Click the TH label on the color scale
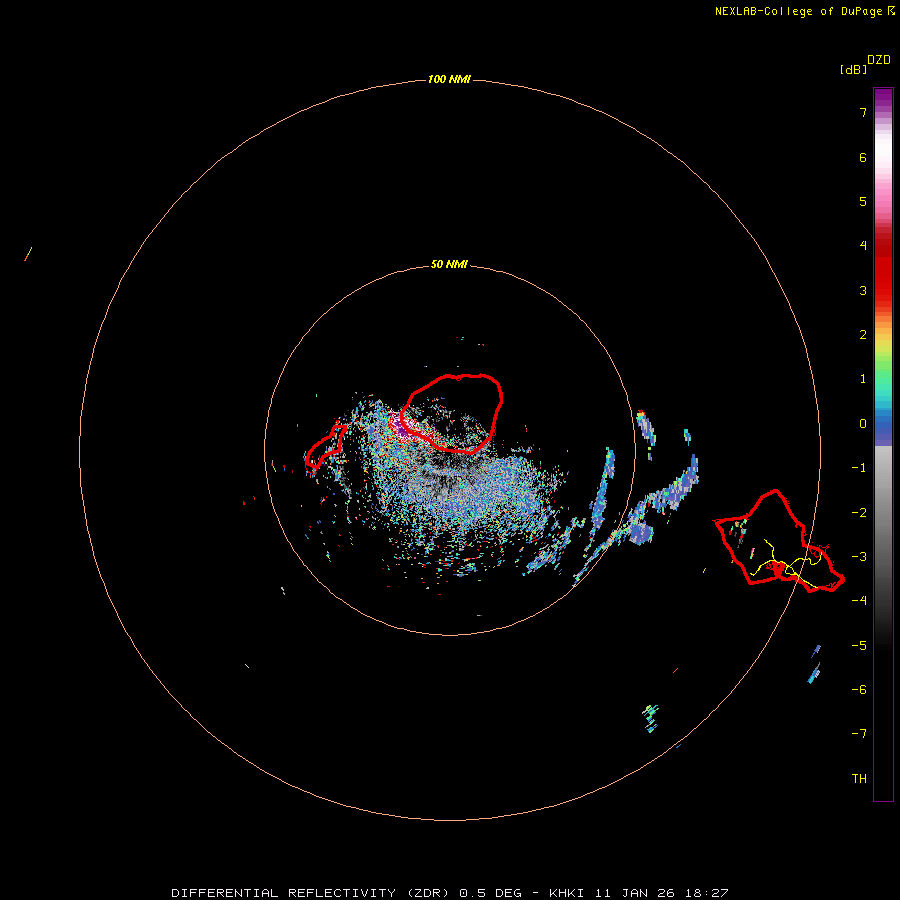 tap(859, 778)
